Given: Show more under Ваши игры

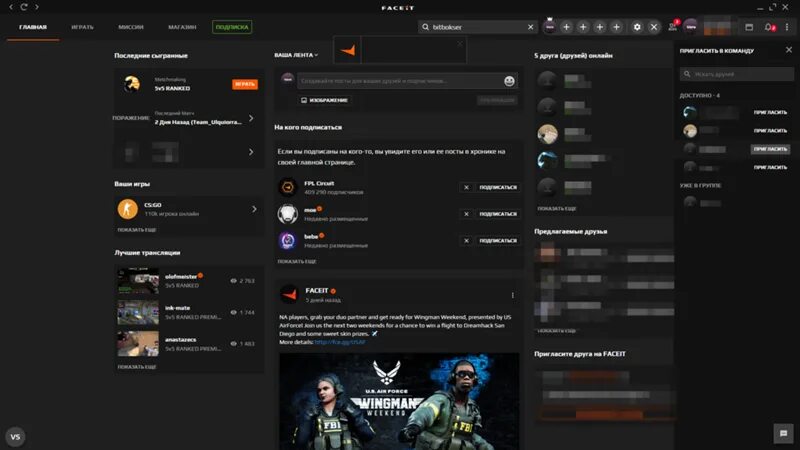Looking at the screenshot, I should point(137,230).
